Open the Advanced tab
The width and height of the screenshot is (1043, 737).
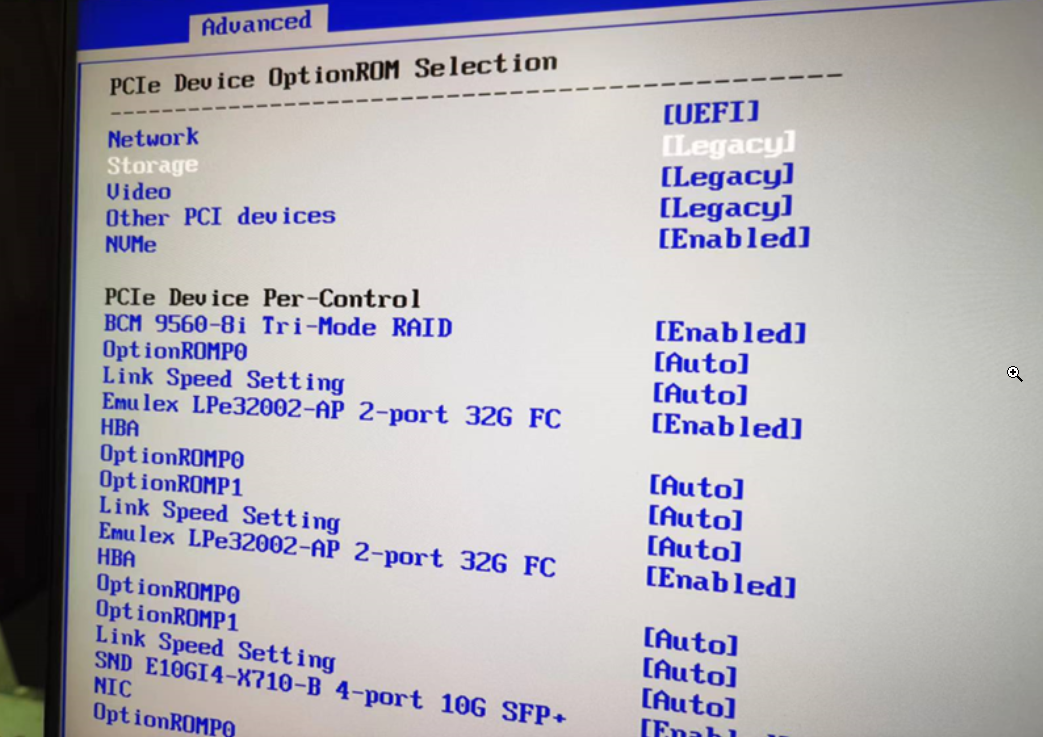[256, 23]
